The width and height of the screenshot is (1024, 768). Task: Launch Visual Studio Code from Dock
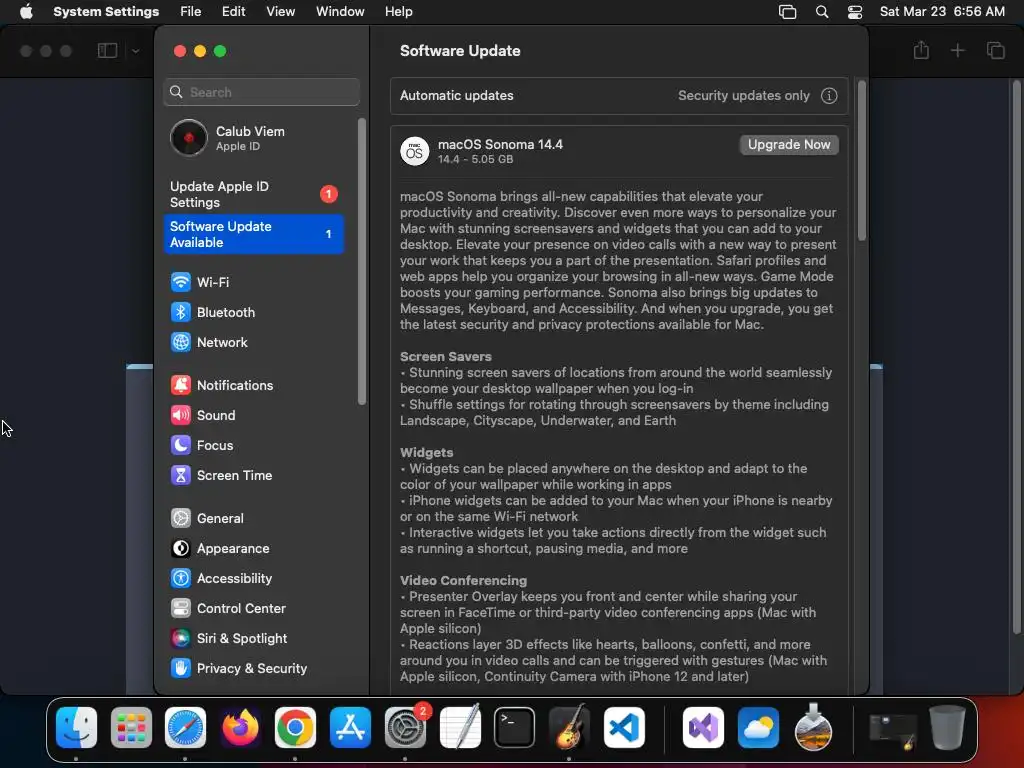point(624,728)
